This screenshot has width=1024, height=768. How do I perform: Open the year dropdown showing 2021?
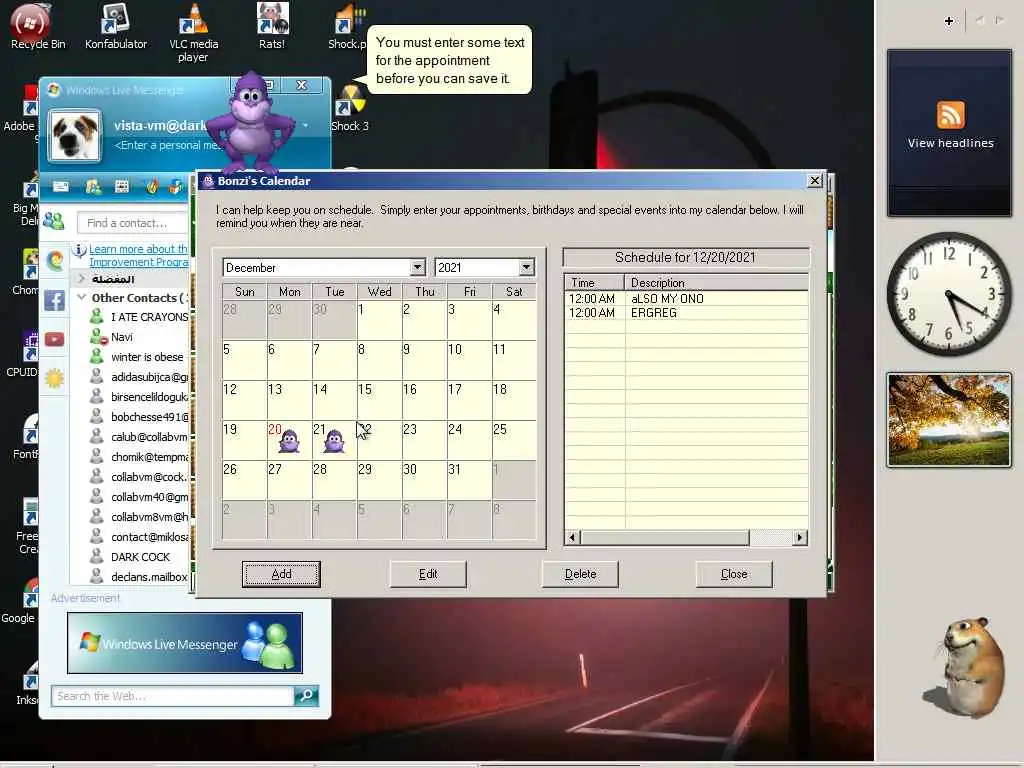[526, 267]
